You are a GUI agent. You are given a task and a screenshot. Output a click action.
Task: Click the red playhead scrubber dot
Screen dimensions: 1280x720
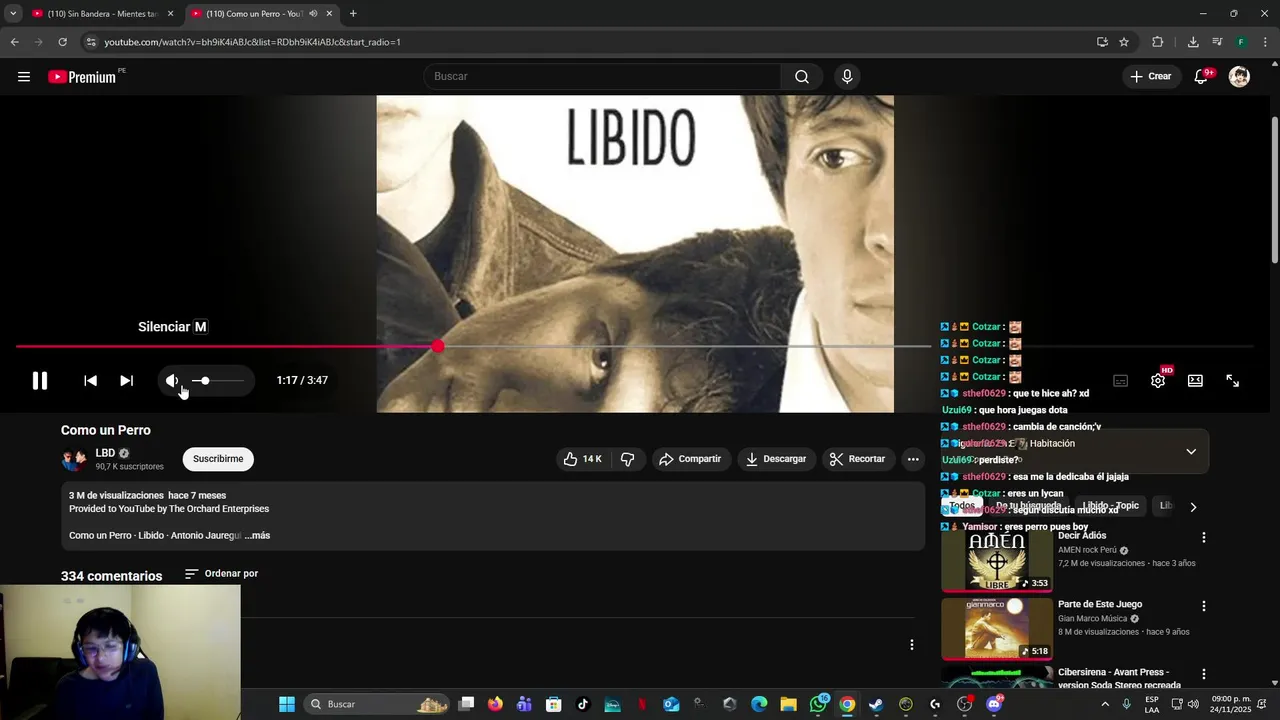(x=438, y=346)
